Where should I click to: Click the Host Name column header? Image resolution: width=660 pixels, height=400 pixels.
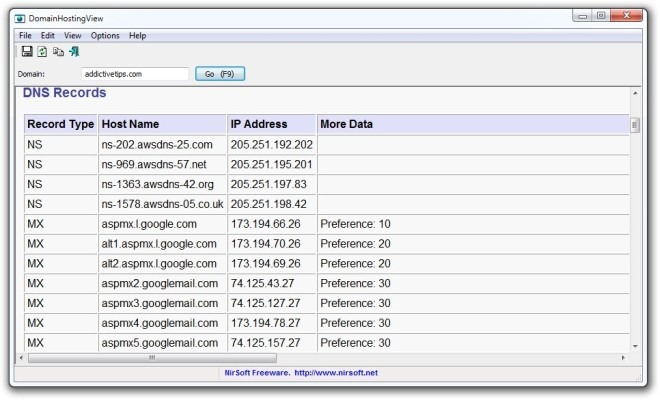pyautogui.click(x=162, y=124)
